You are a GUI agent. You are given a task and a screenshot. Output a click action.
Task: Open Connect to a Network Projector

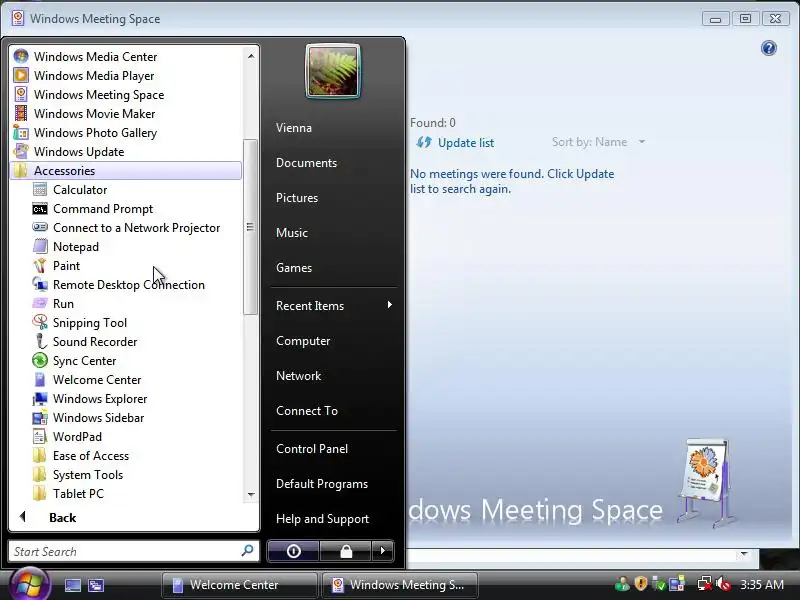126,228
